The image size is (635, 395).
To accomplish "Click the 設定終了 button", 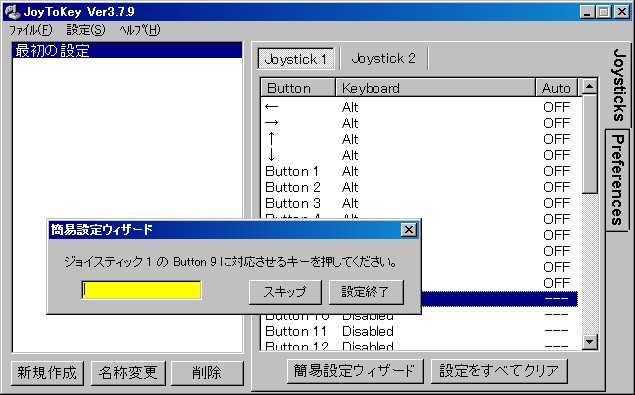I will [366, 292].
